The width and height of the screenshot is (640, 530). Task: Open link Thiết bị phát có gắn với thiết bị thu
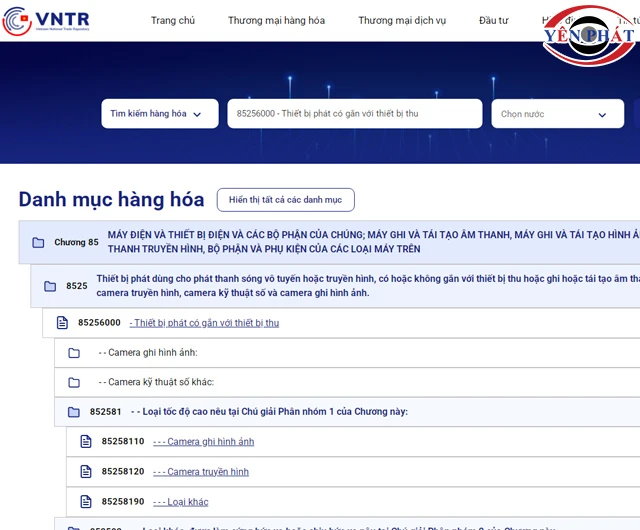pyautogui.click(x=204, y=323)
